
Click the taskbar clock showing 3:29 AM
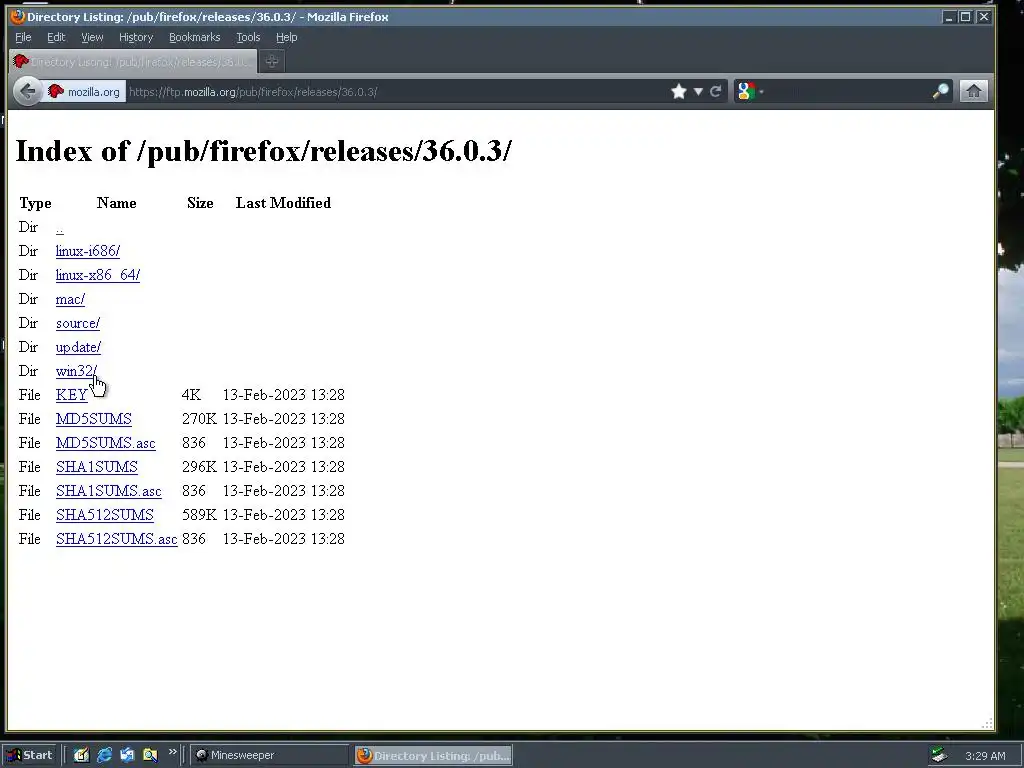[985, 756]
